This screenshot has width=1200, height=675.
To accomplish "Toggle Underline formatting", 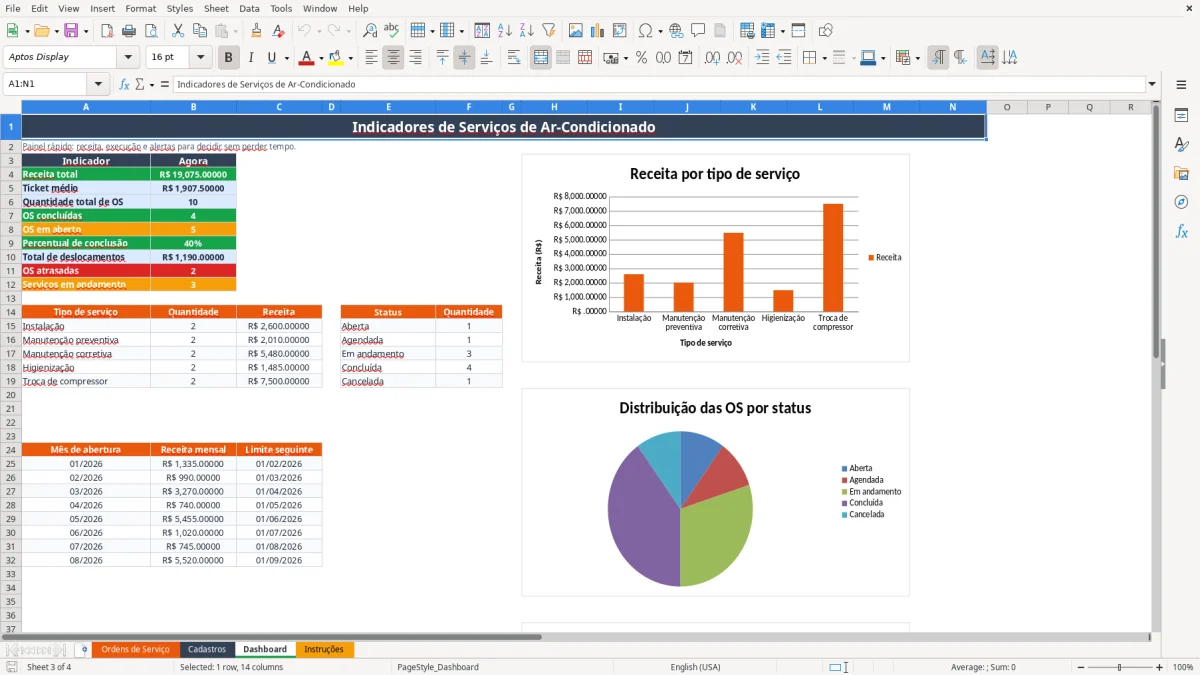I will pyautogui.click(x=271, y=57).
